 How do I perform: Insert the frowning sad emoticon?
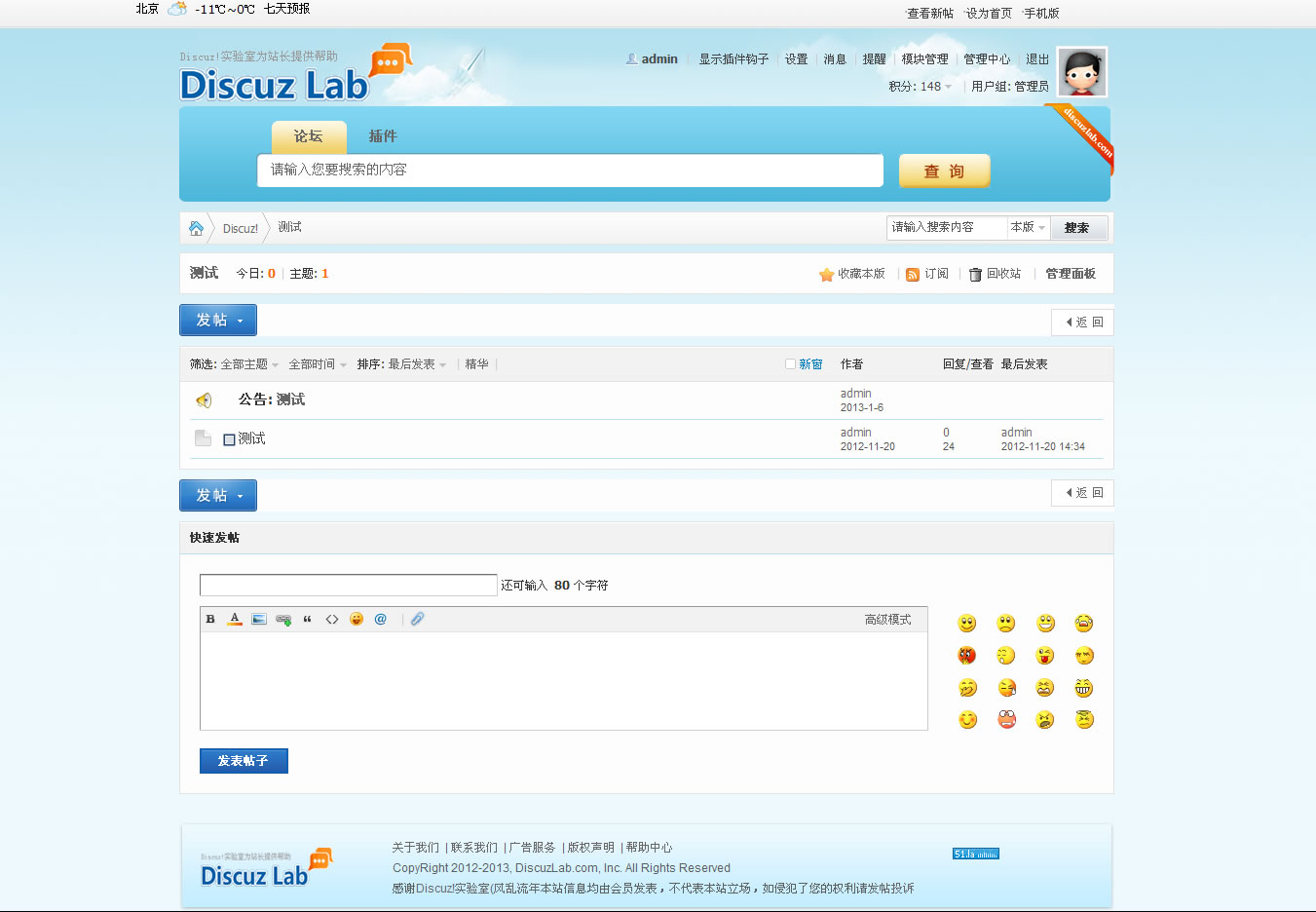(x=1006, y=624)
